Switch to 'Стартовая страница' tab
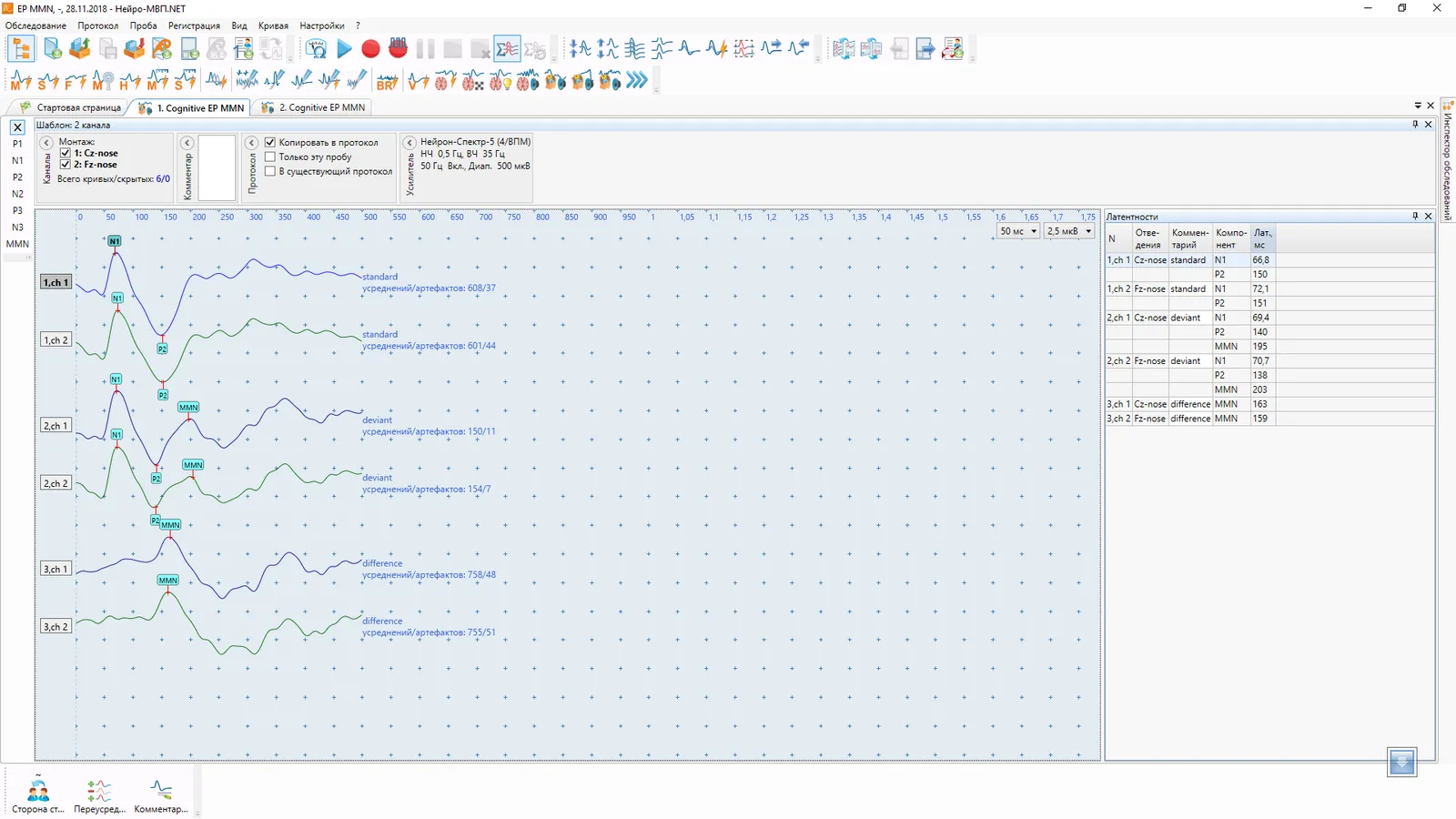The height and width of the screenshot is (819, 1456). (71, 107)
